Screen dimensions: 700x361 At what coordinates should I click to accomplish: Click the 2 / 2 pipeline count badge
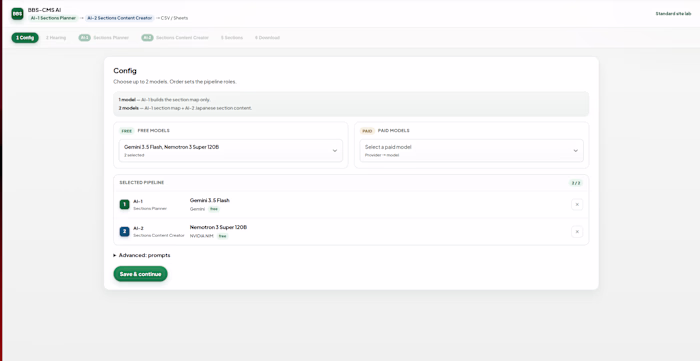pos(576,183)
